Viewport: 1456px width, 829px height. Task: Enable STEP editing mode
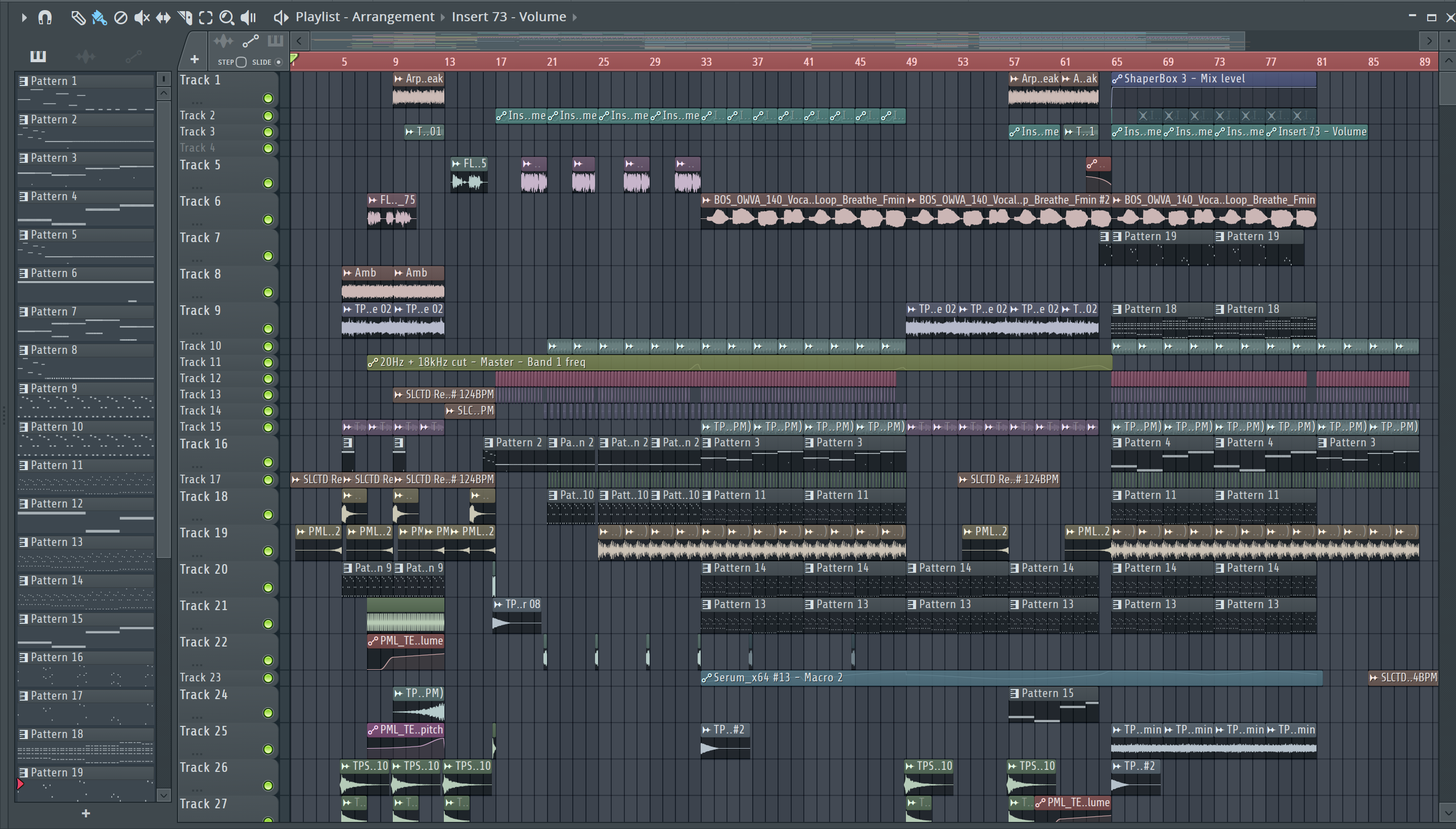click(241, 62)
